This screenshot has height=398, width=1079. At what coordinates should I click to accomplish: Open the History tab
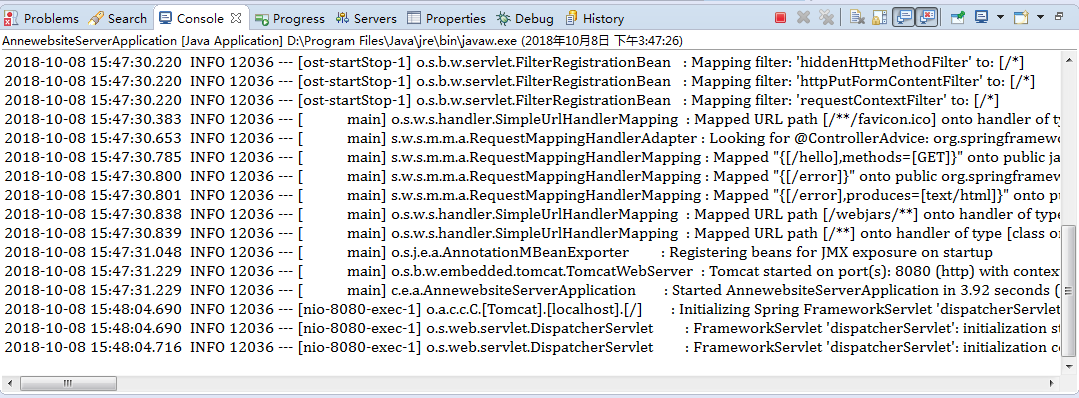click(595, 19)
